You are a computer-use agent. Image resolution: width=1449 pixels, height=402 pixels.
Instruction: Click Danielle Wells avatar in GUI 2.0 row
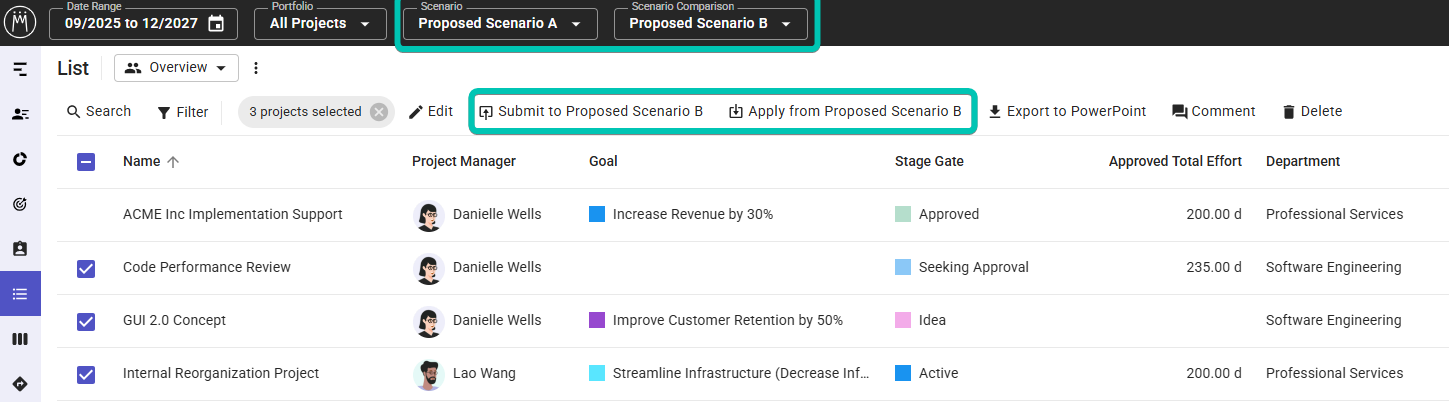[x=429, y=321]
